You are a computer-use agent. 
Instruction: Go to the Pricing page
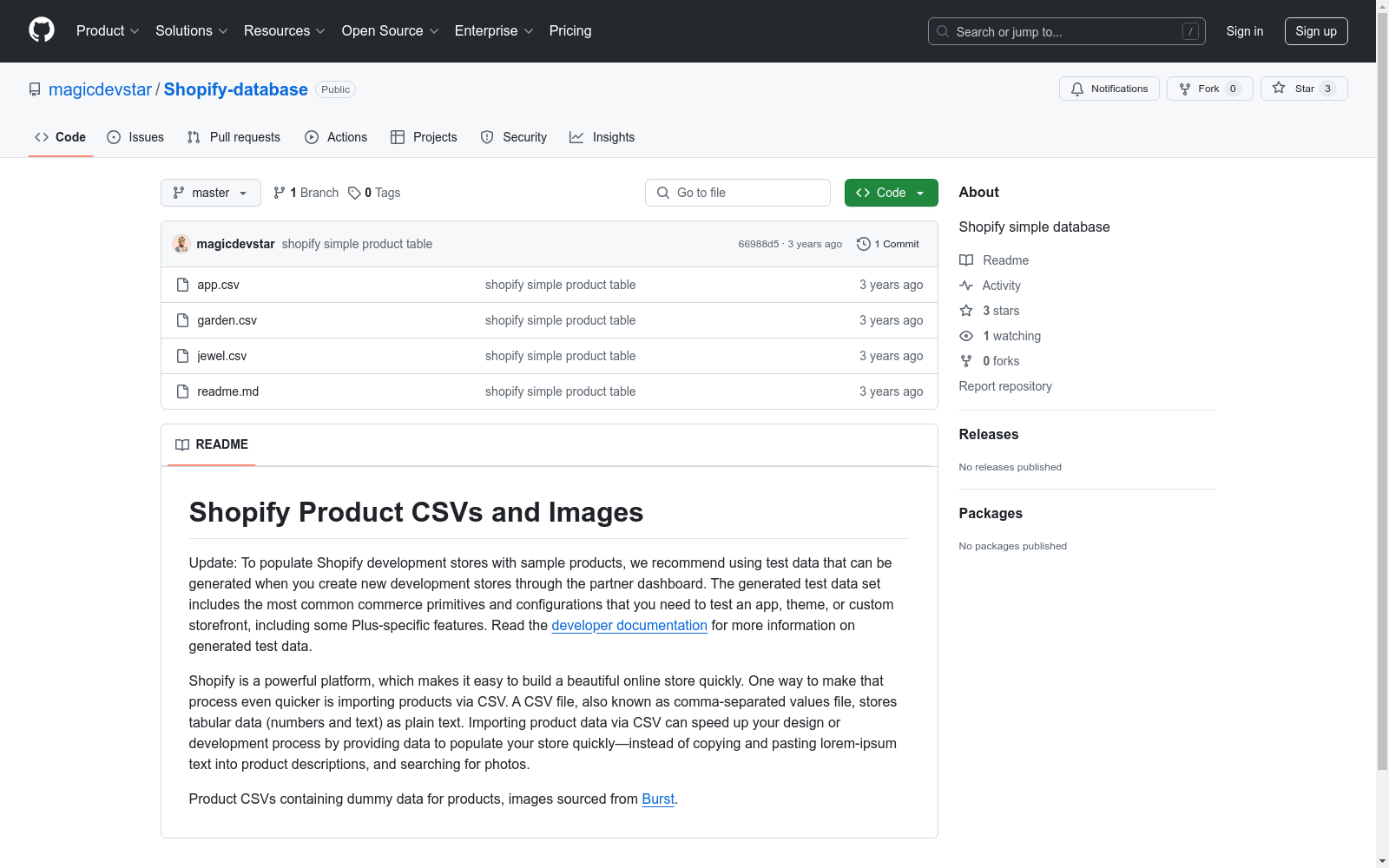(570, 31)
